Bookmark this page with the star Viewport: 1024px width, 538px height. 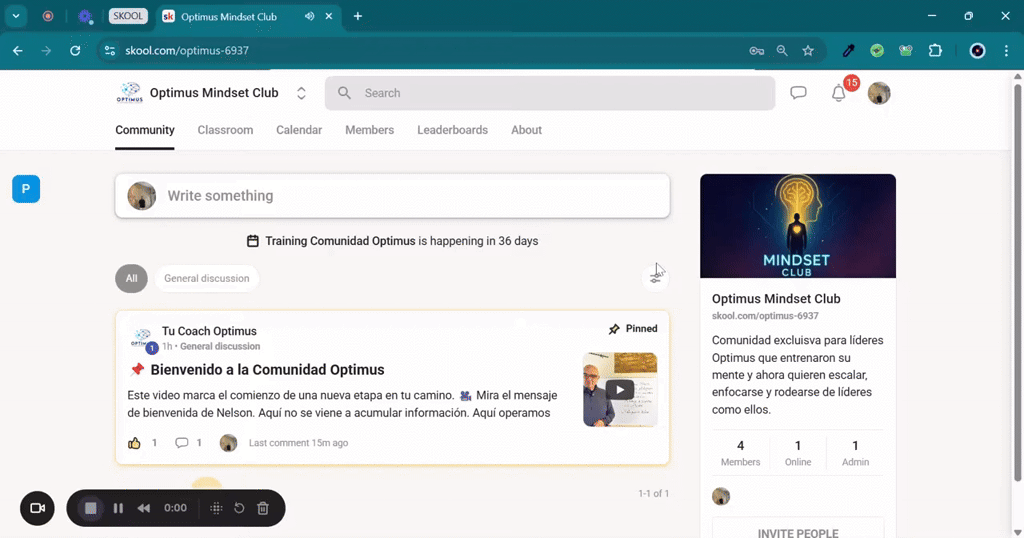tap(808, 50)
